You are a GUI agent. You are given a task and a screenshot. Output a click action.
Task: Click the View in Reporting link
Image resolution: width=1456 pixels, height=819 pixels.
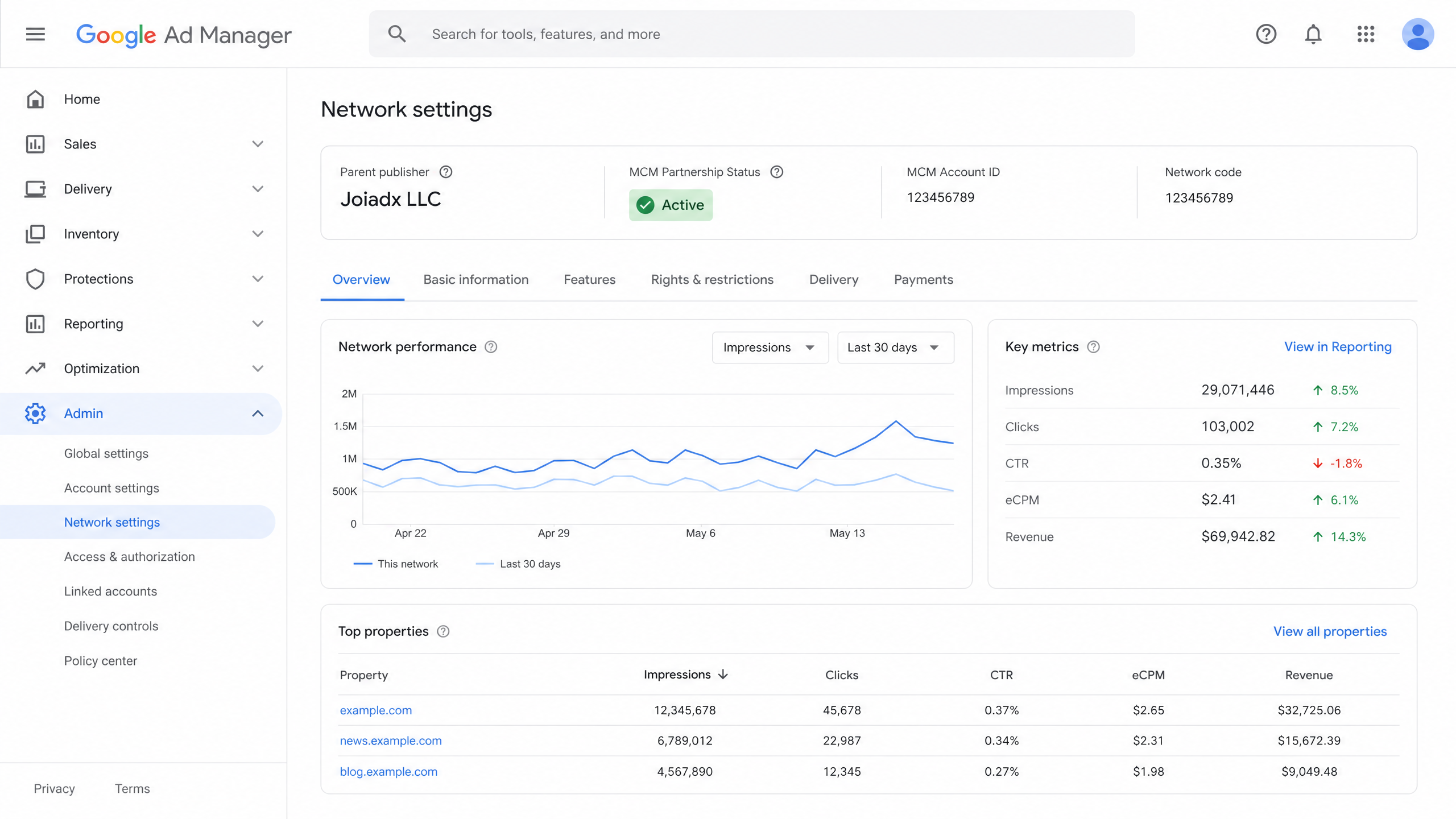(1338, 347)
